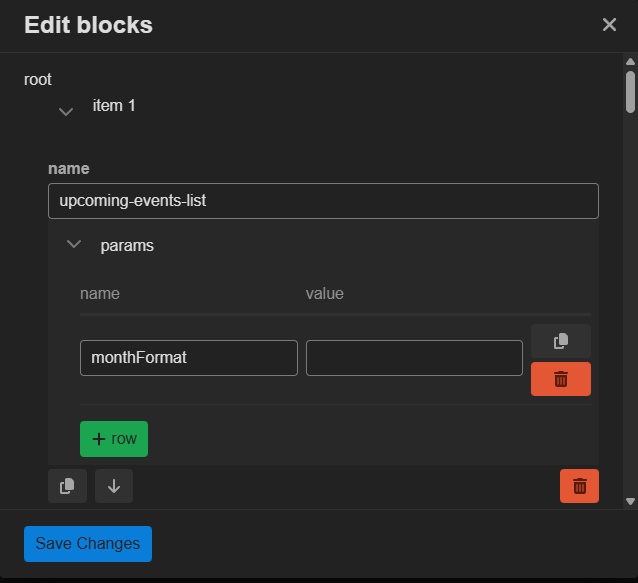The width and height of the screenshot is (638, 583).
Task: Collapse the params section chevron
Action: click(x=74, y=244)
